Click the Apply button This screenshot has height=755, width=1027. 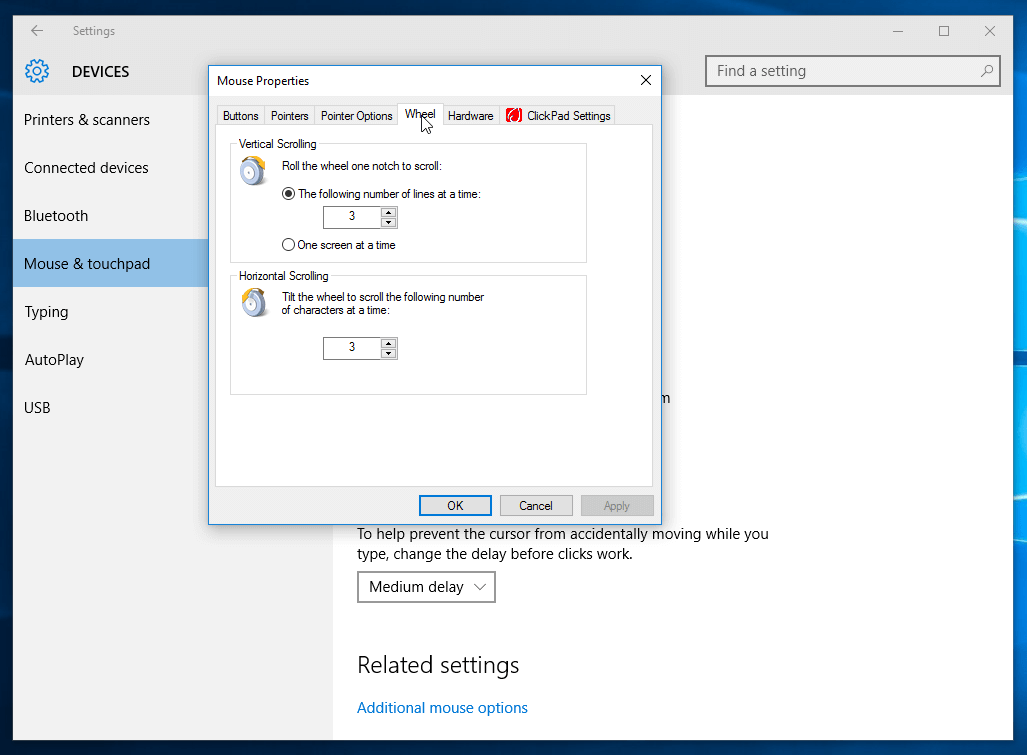coord(617,506)
